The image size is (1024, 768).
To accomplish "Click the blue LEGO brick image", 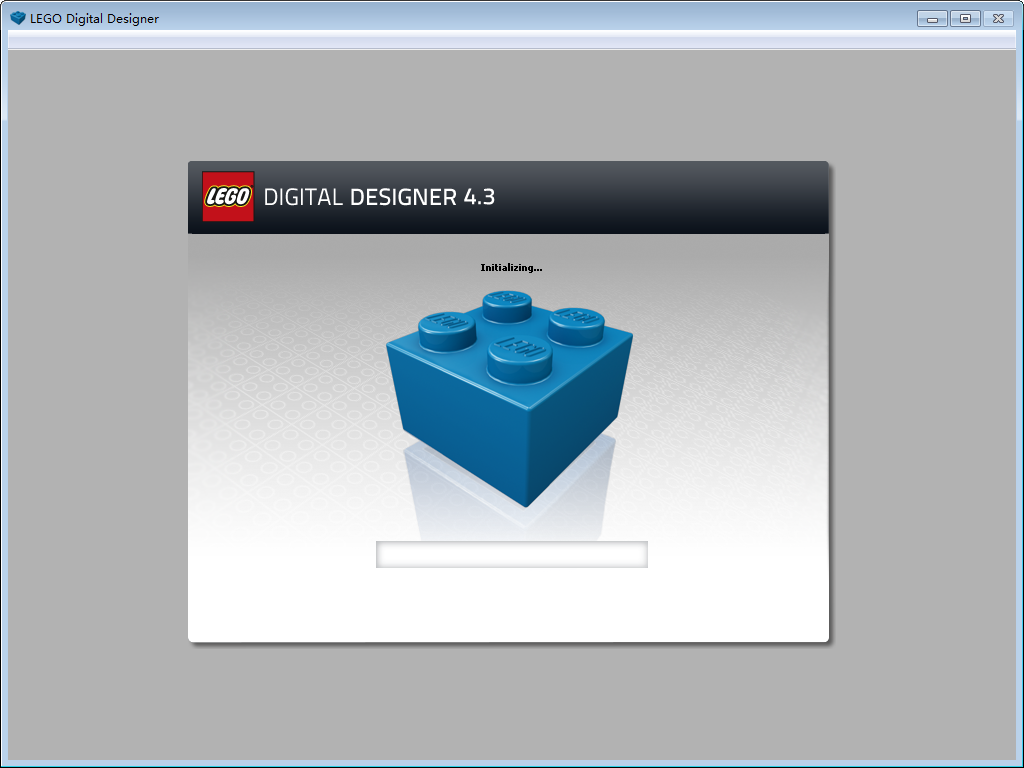I will [509, 398].
